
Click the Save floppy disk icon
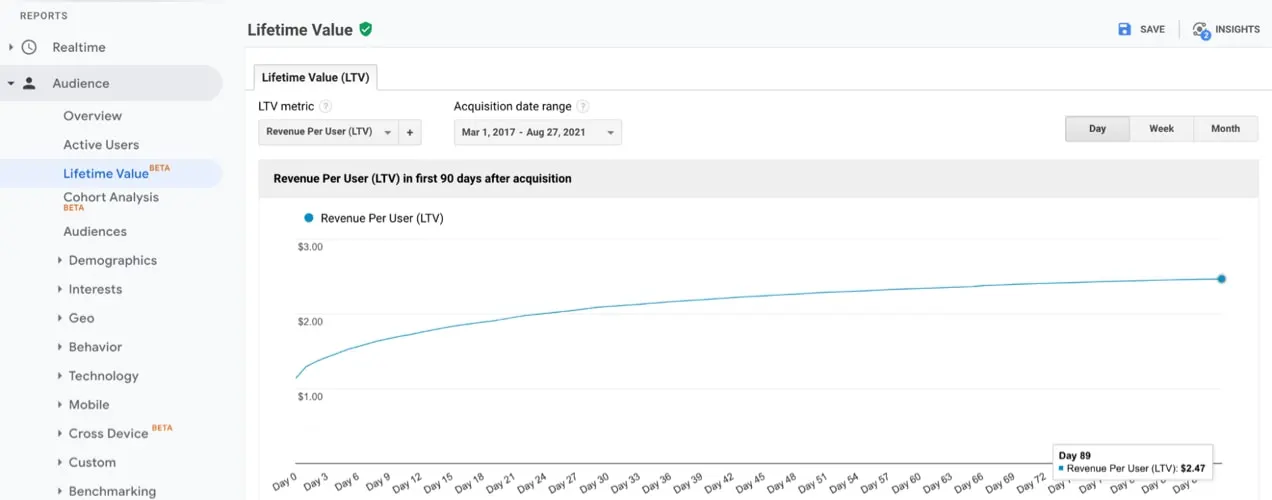(x=1125, y=29)
